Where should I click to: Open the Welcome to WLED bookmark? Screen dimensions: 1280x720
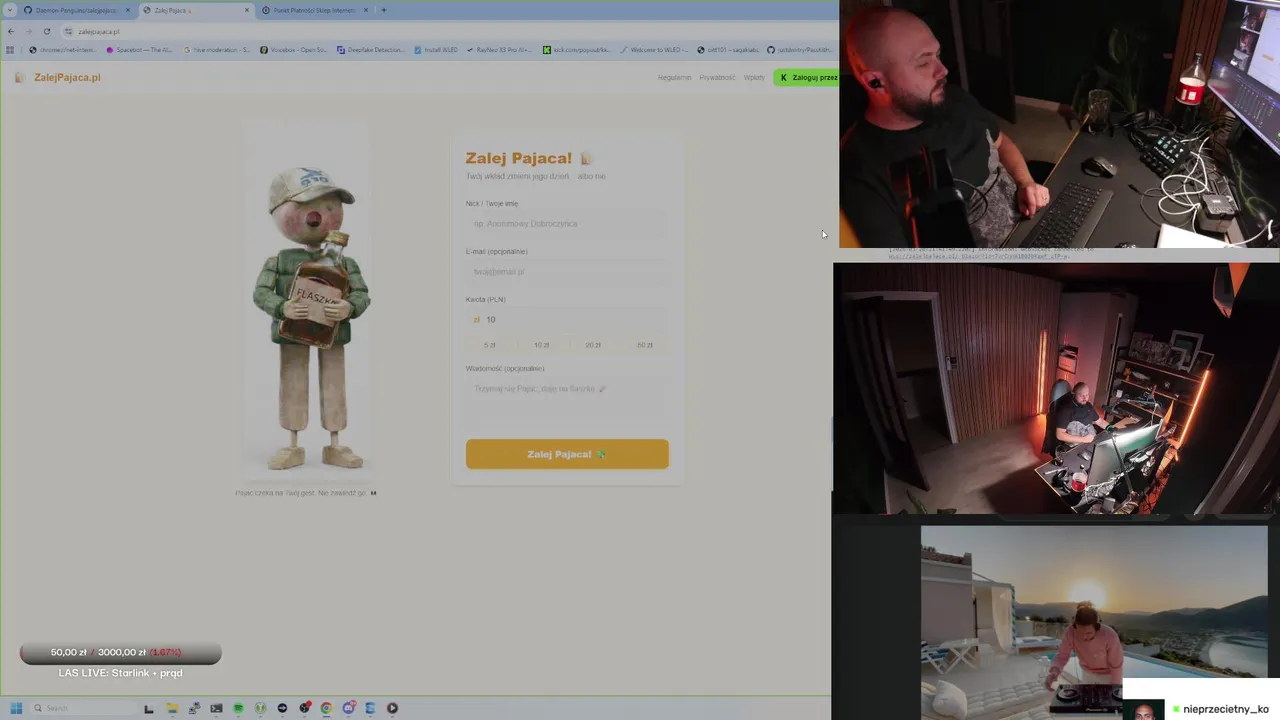(x=654, y=49)
